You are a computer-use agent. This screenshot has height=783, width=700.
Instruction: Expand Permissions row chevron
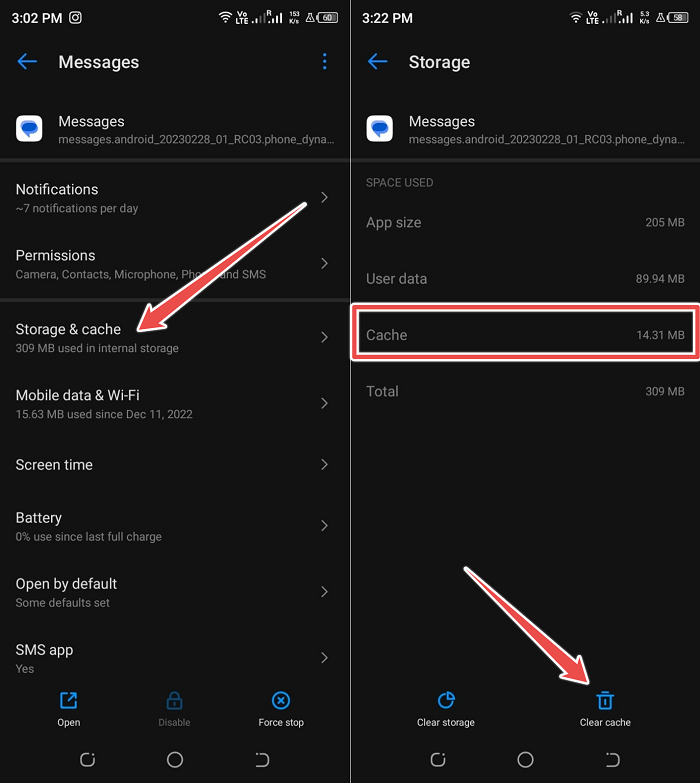[325, 263]
